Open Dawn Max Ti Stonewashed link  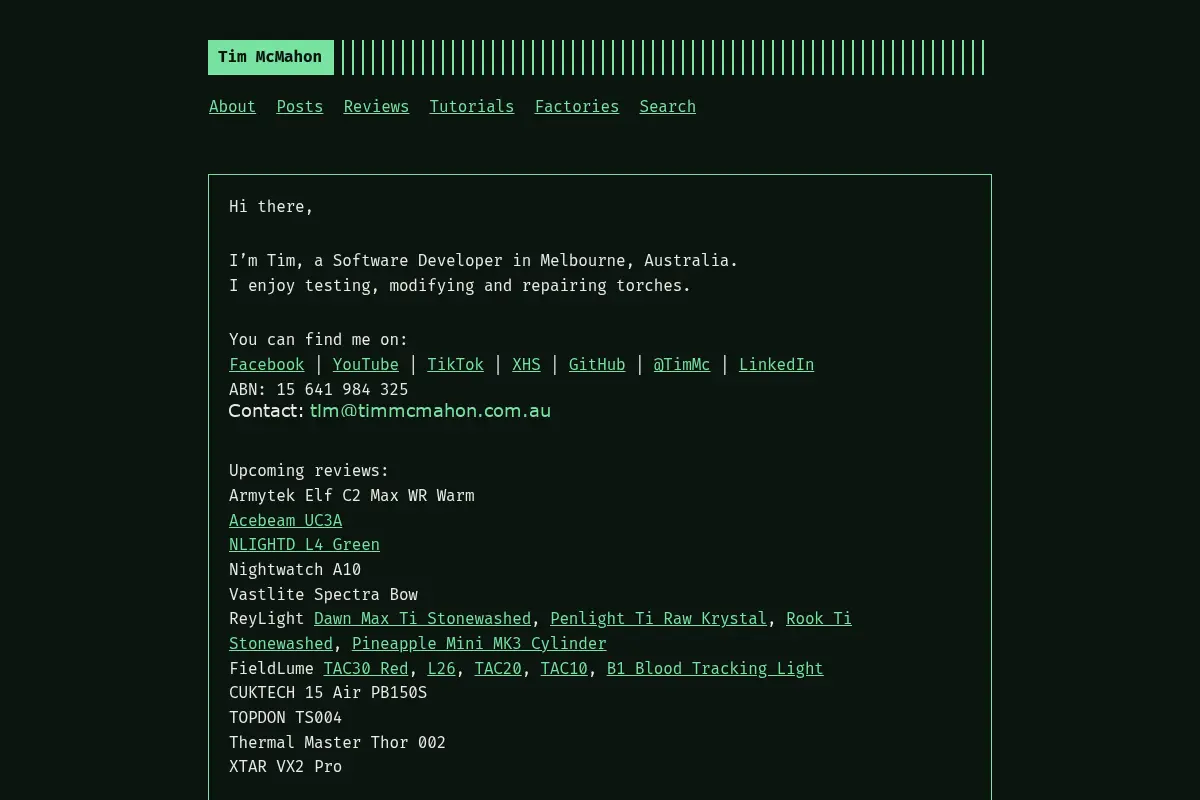tap(423, 619)
